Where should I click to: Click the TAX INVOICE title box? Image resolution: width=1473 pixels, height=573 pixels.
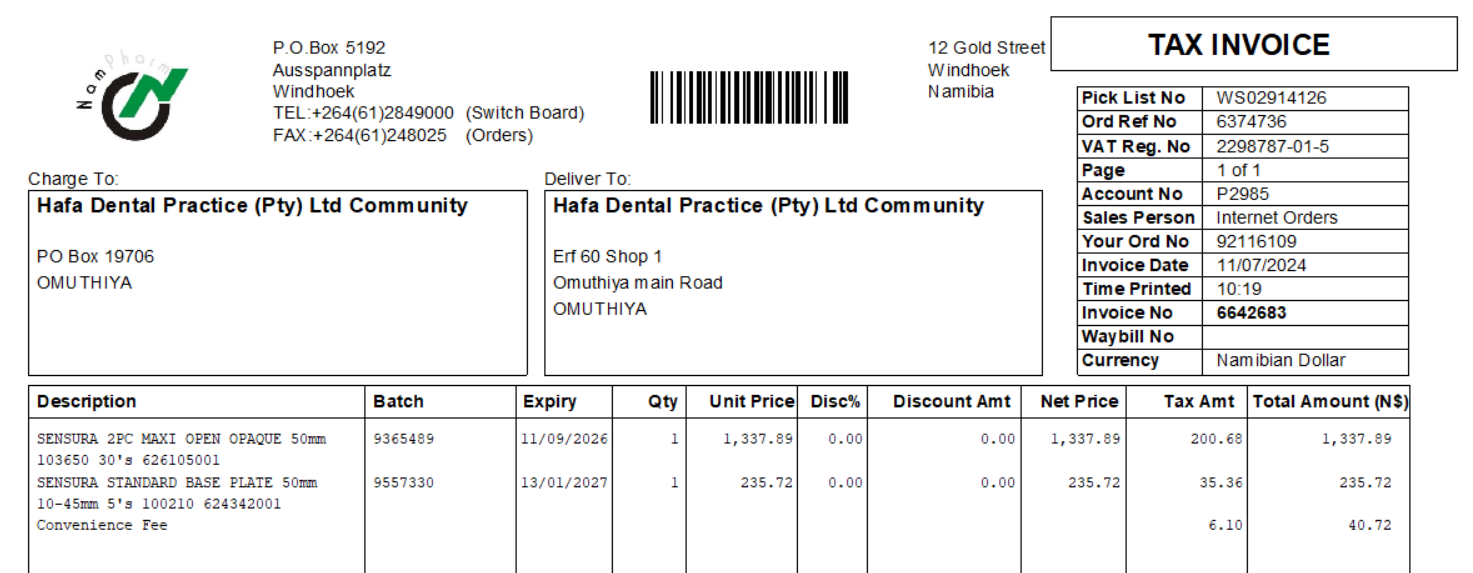pos(1253,44)
